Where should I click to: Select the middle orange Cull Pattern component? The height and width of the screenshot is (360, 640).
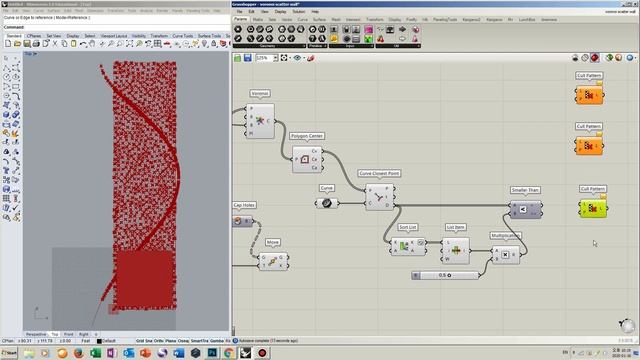589,146
